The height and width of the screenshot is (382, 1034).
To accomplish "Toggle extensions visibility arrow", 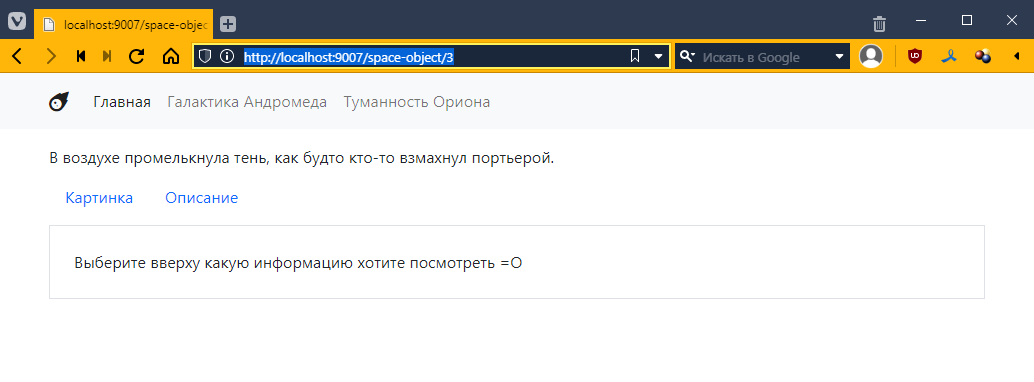I will [x=1016, y=56].
